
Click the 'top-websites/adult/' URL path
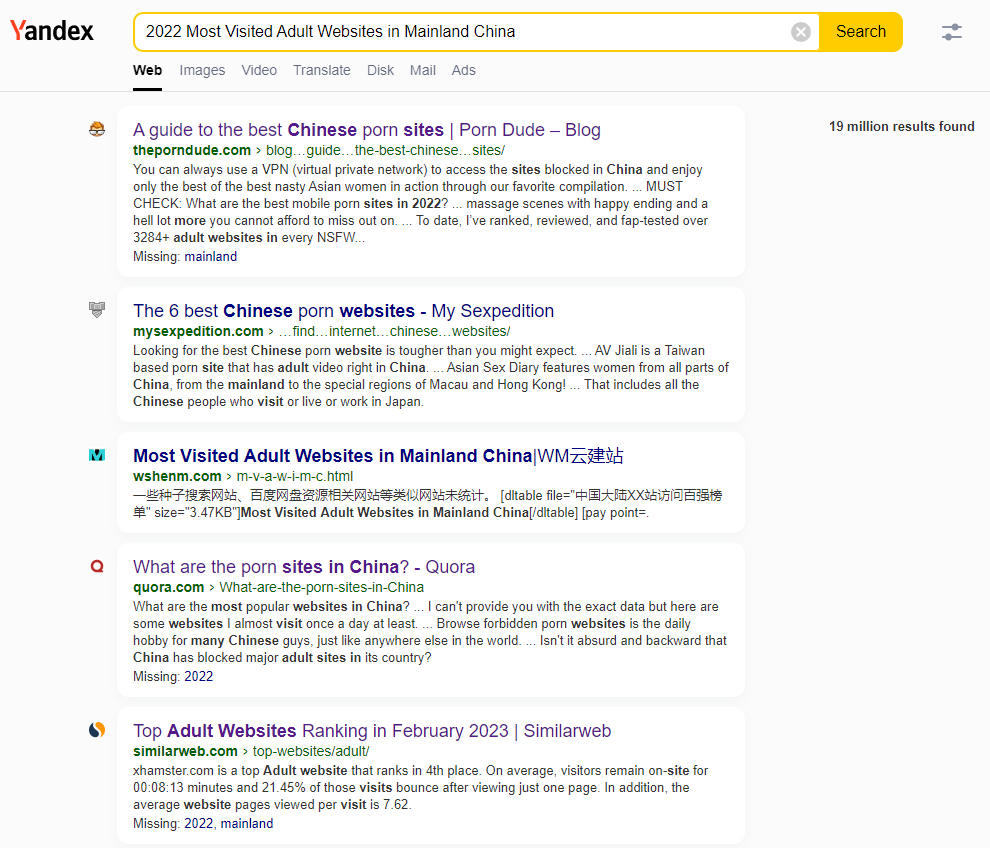coord(311,751)
